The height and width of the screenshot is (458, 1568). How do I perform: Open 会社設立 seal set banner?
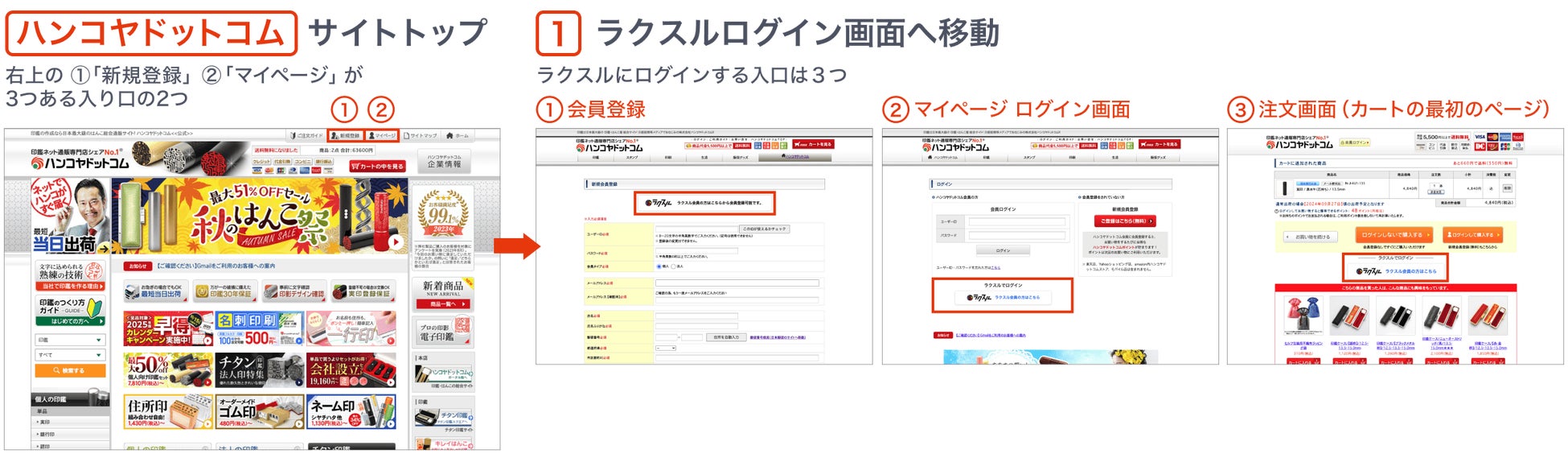pyautogui.click(x=351, y=370)
